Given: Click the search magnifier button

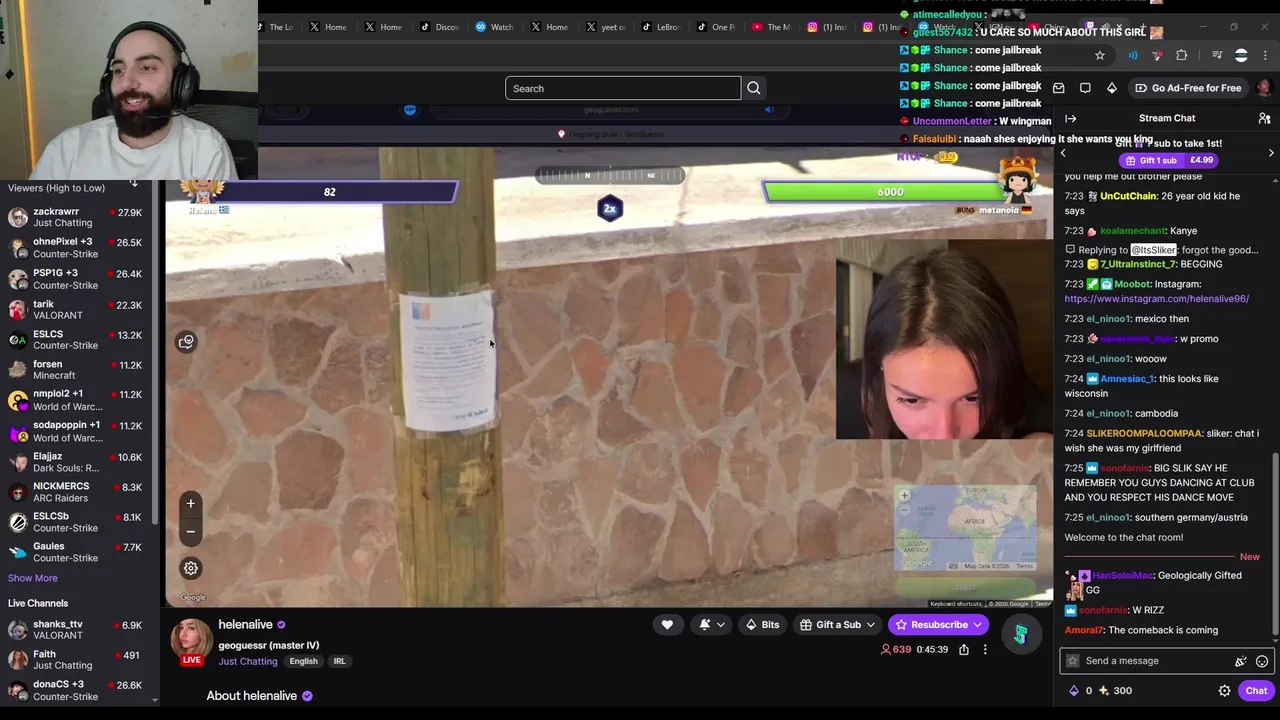Looking at the screenshot, I should pyautogui.click(x=754, y=88).
